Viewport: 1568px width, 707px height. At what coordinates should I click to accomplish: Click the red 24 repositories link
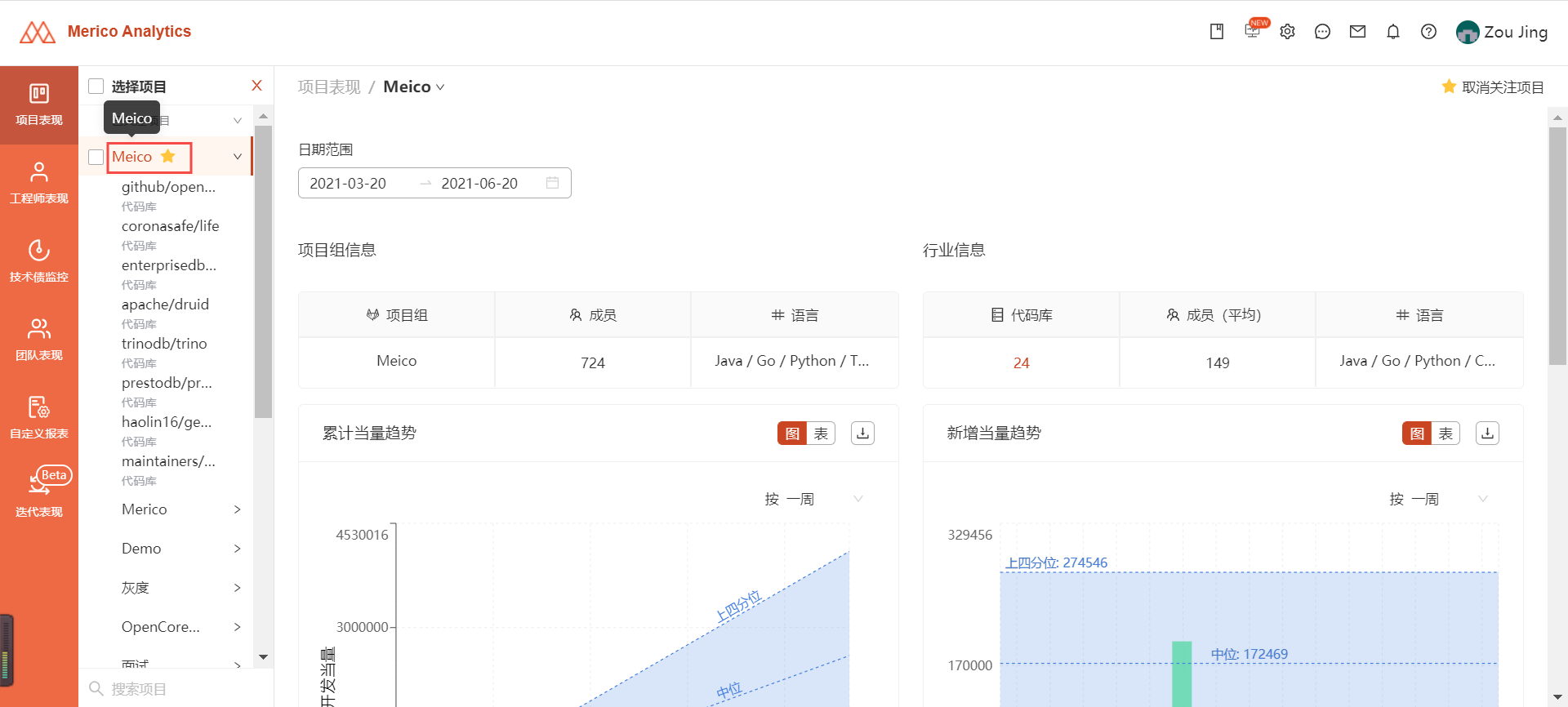(1021, 362)
